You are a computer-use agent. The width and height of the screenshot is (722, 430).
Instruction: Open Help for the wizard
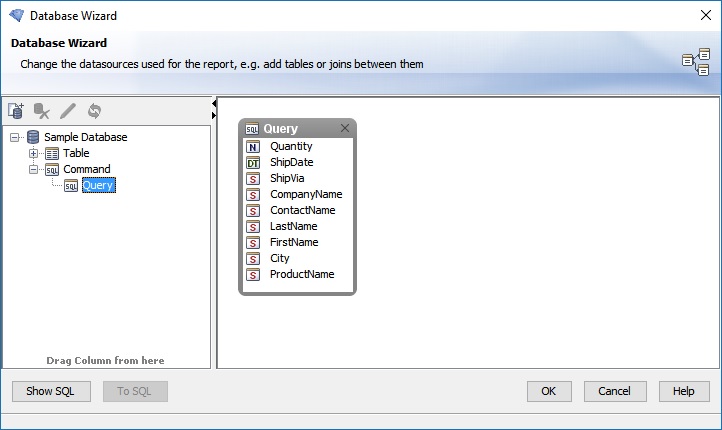(684, 391)
